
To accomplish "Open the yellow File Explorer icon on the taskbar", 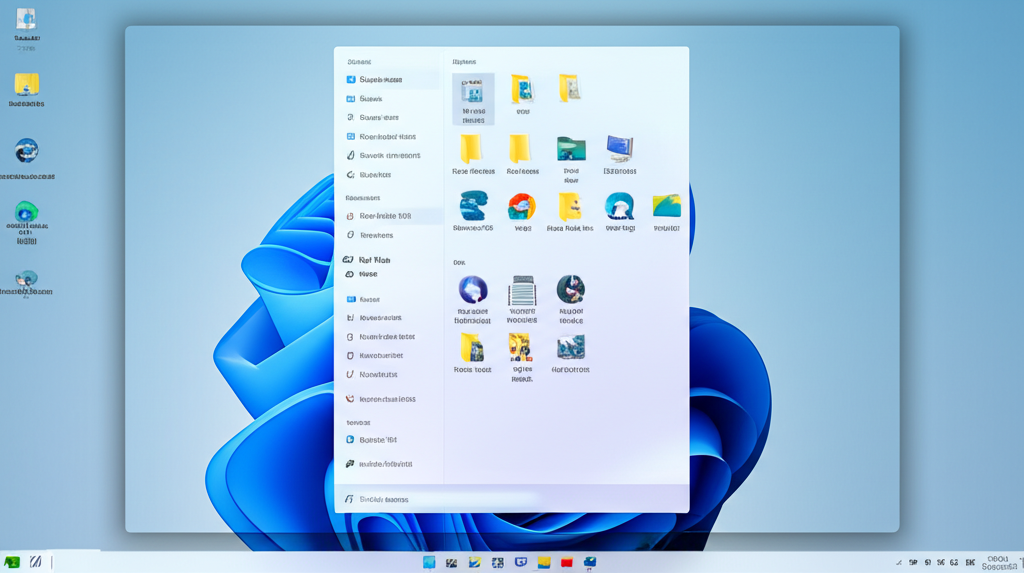I will [544, 563].
